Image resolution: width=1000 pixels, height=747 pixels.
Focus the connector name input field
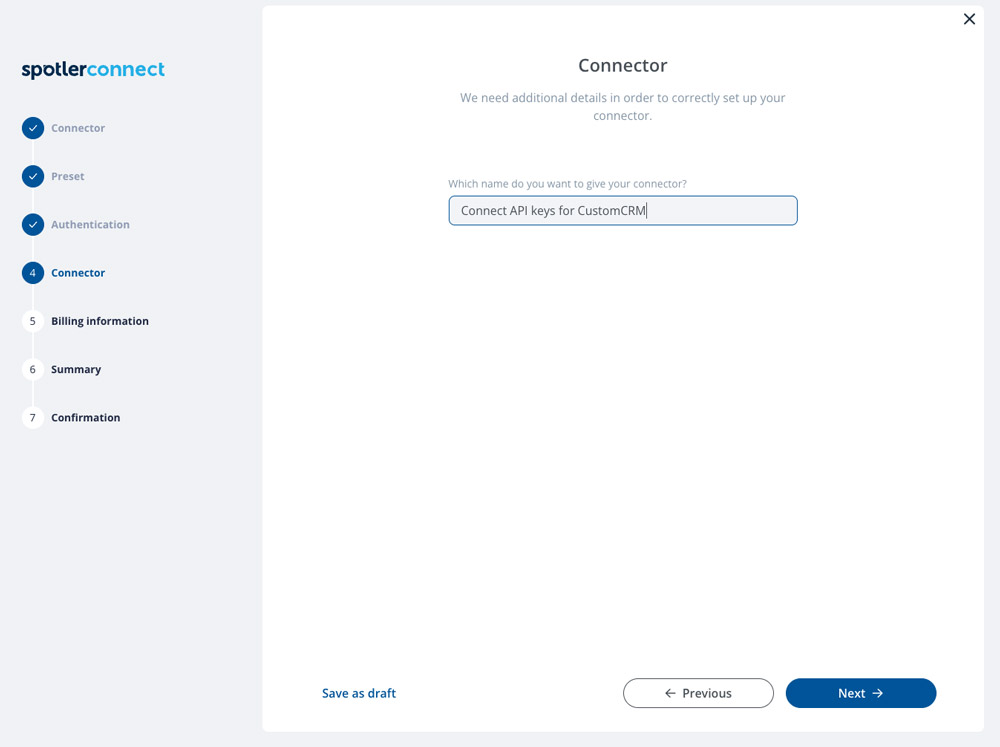click(622, 211)
